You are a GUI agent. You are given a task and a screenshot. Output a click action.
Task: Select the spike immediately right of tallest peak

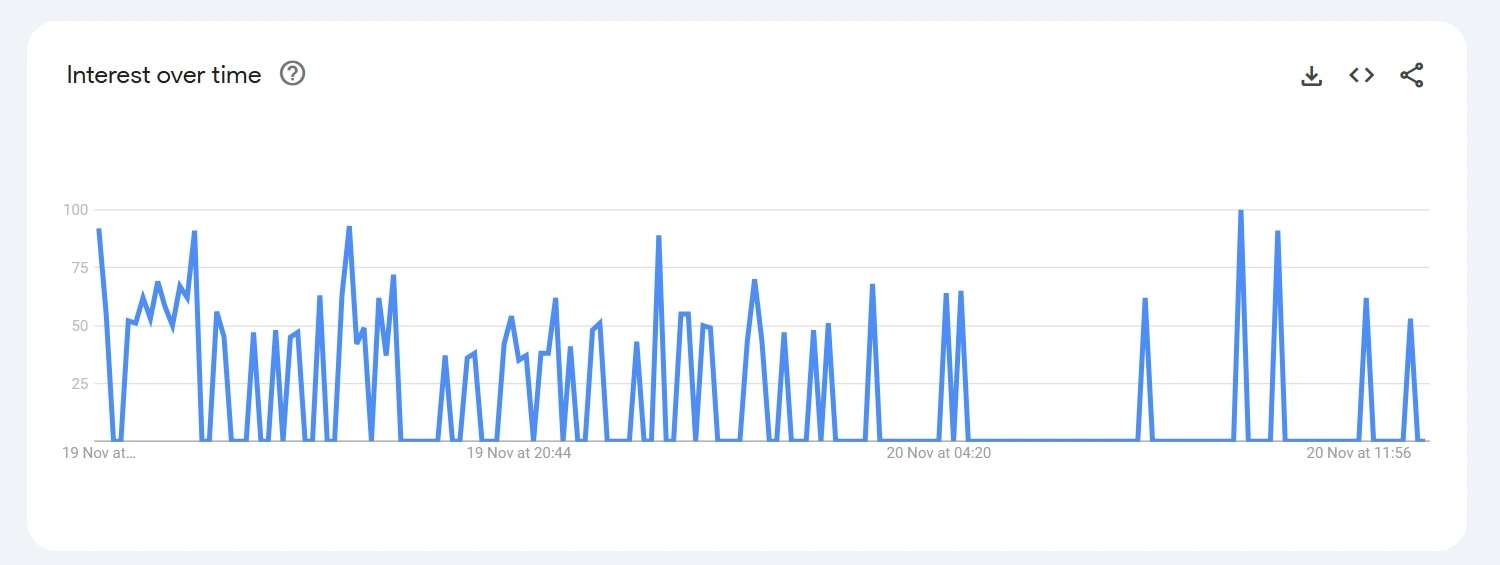(x=1278, y=232)
